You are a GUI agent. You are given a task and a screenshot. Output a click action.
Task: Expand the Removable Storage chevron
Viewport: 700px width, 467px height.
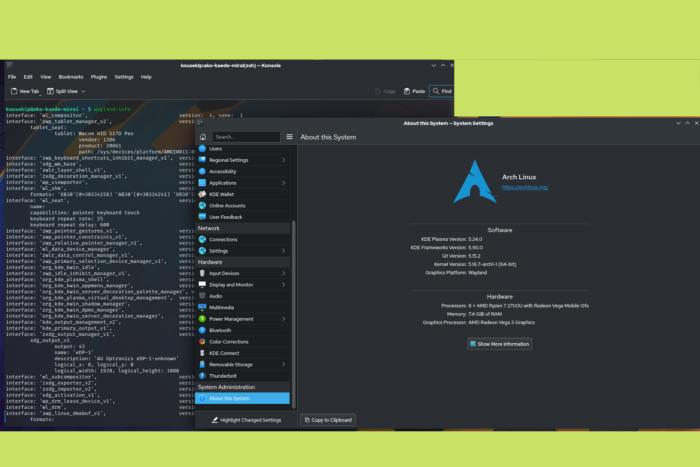click(283, 364)
